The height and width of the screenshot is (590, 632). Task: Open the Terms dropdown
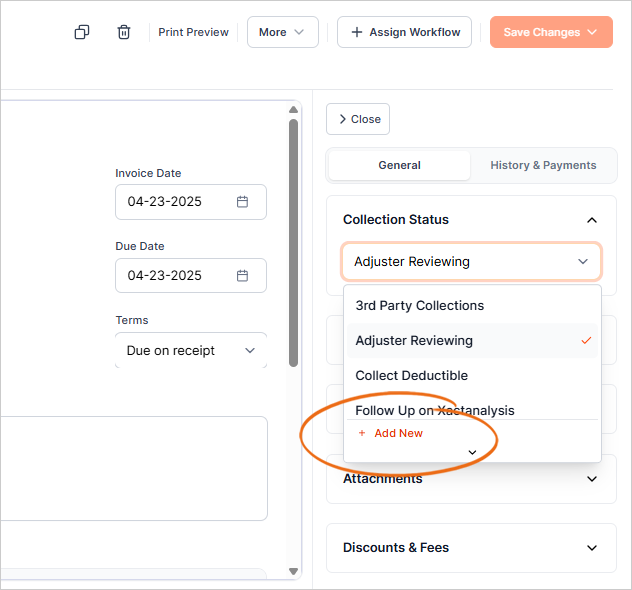pyautogui.click(x=190, y=351)
